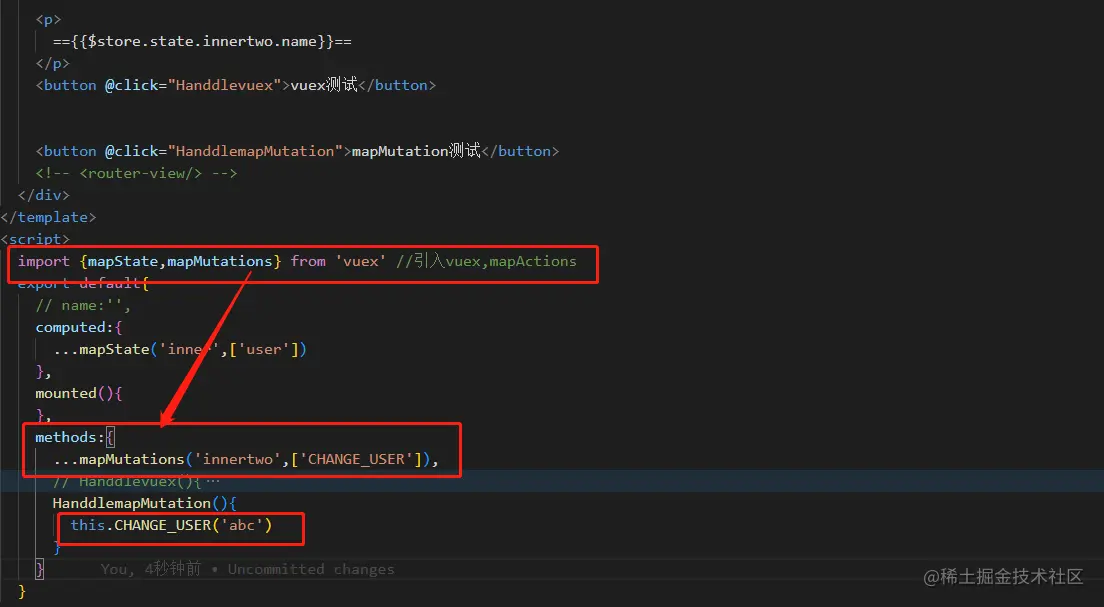
Task: Click the 'Uncommitted changes' git blame annotation
Action: point(311,569)
